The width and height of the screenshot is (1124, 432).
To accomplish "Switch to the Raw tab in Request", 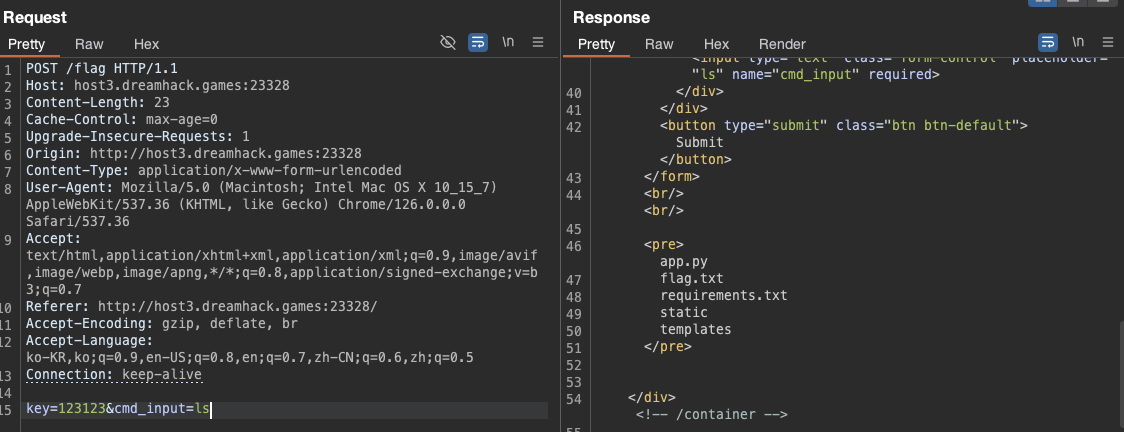I will click(89, 44).
